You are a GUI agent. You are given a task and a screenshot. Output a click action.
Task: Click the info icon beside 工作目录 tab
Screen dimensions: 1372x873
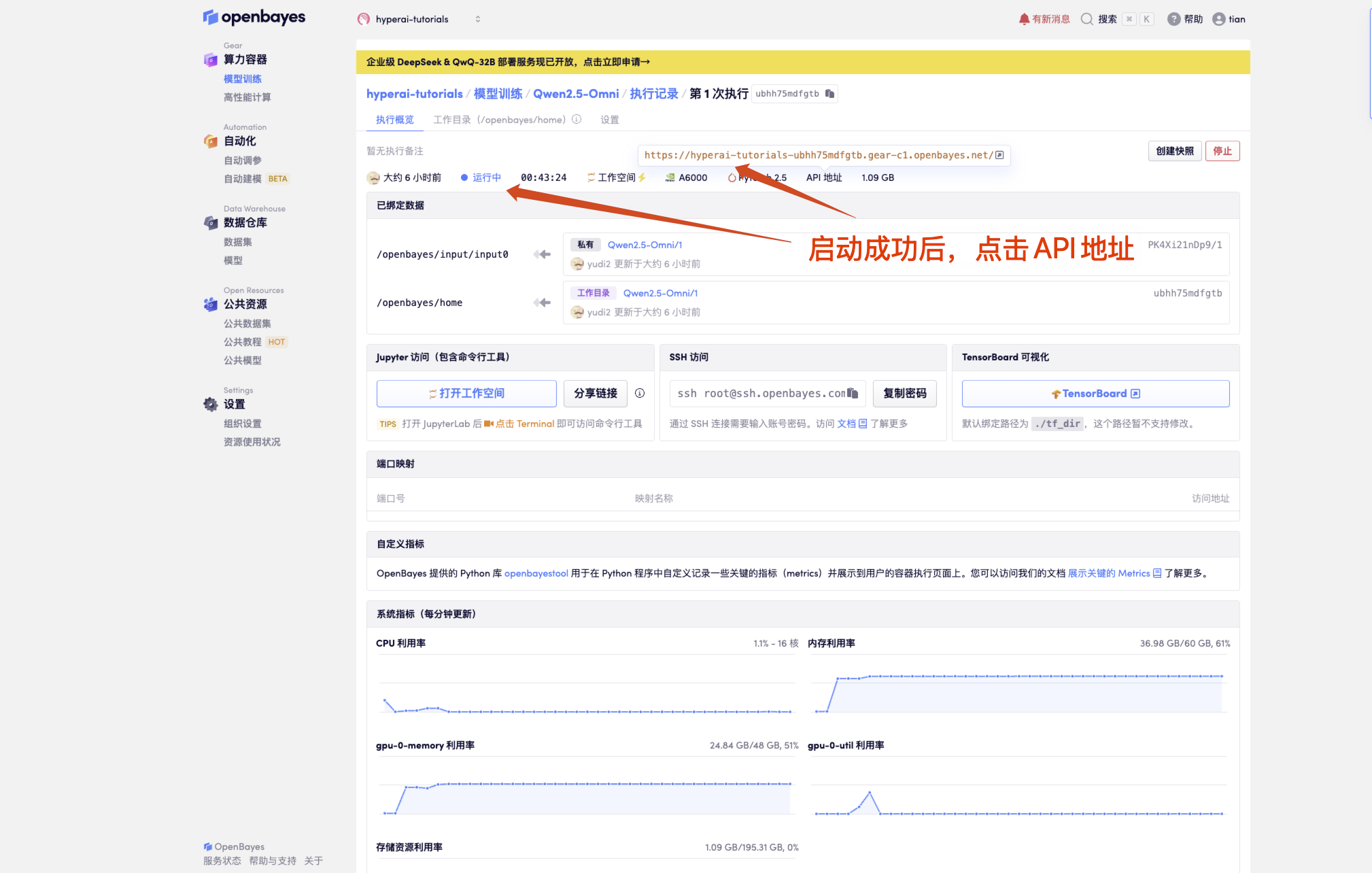click(x=577, y=120)
